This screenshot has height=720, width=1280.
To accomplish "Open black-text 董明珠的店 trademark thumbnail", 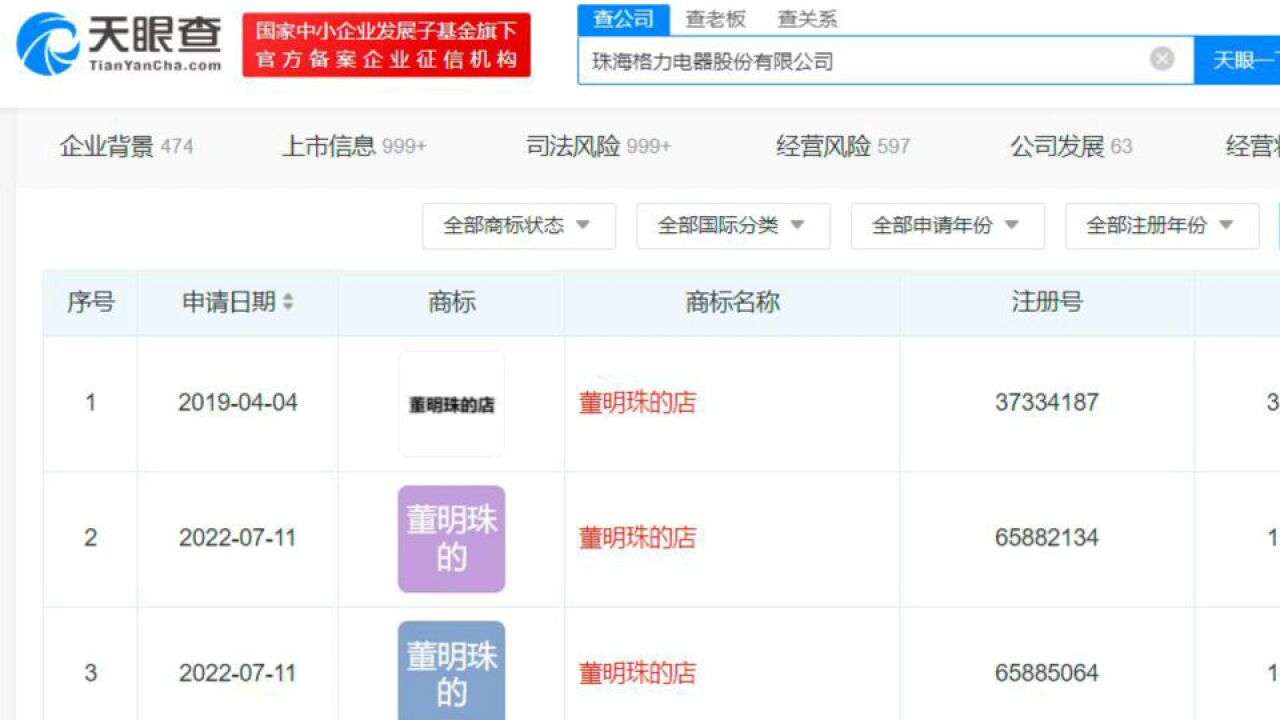I will tap(452, 404).
